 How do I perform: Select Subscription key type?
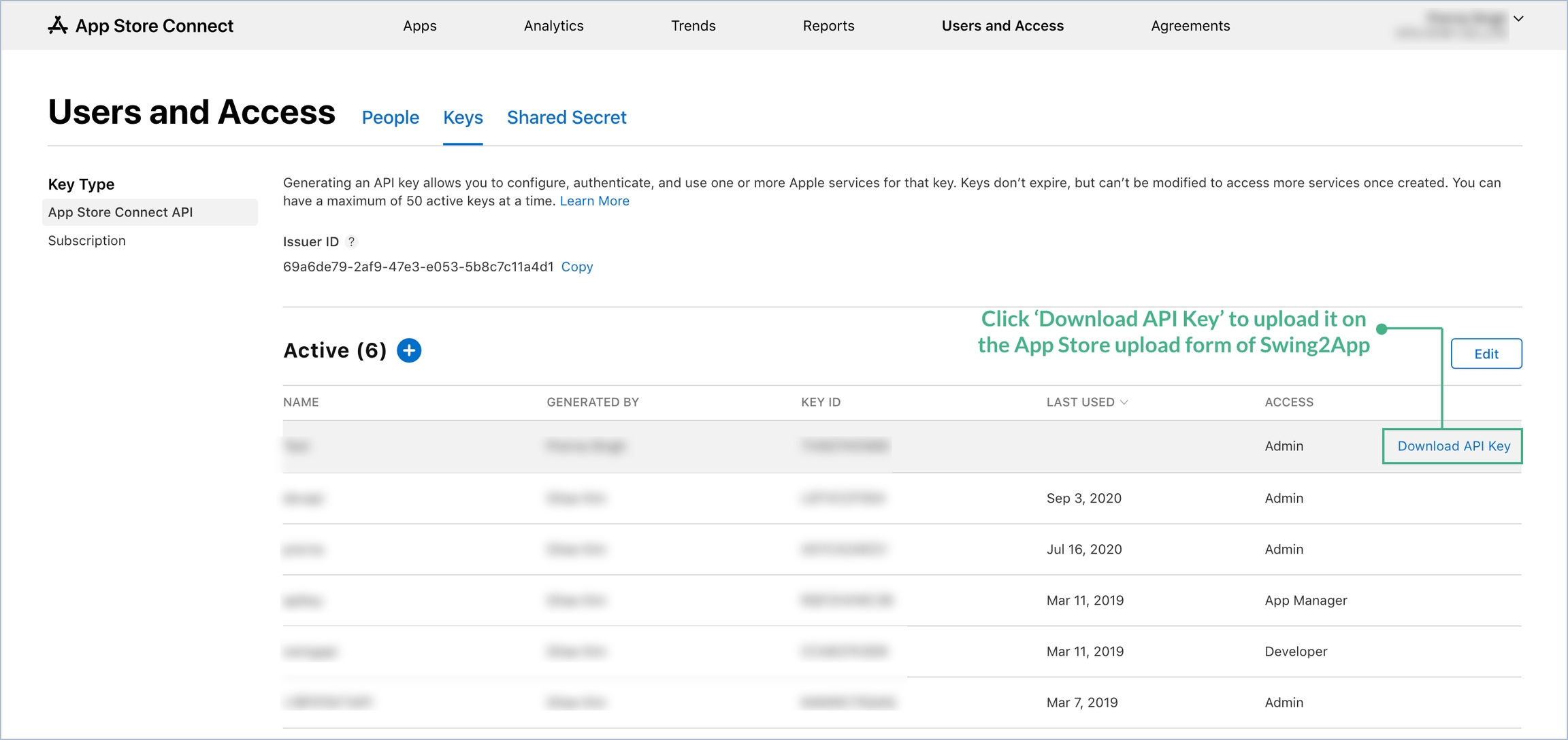click(86, 241)
